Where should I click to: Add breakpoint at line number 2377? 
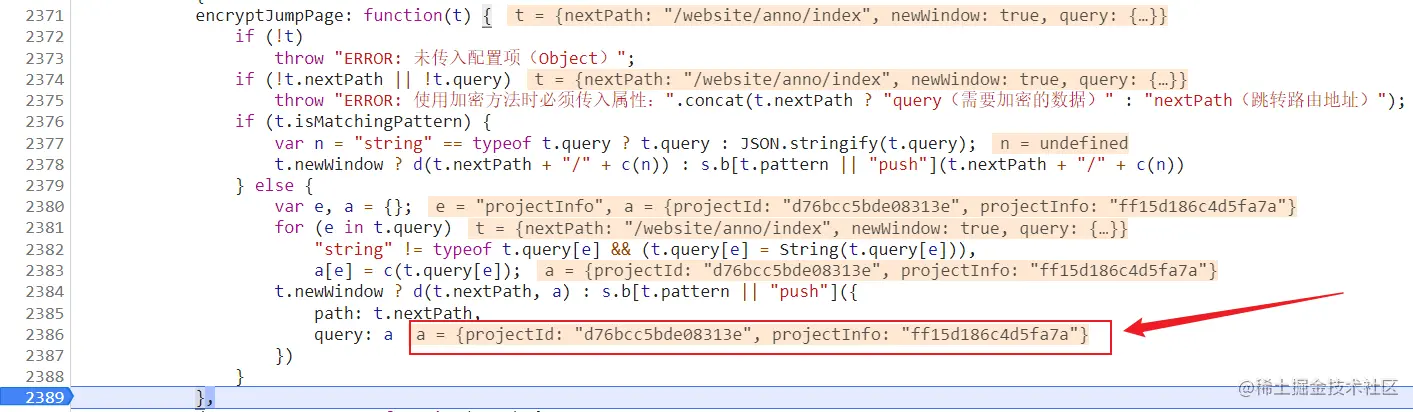click(x=46, y=143)
